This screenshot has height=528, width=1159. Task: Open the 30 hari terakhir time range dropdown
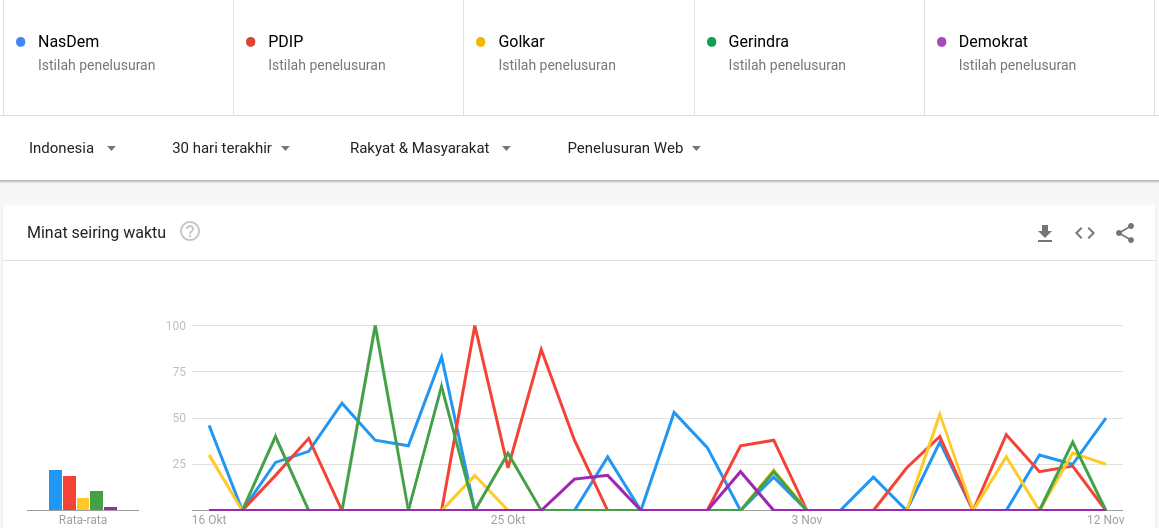[x=231, y=148]
